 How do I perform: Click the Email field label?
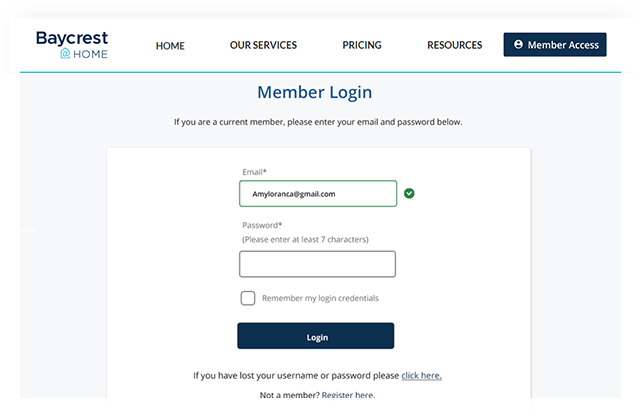click(254, 172)
